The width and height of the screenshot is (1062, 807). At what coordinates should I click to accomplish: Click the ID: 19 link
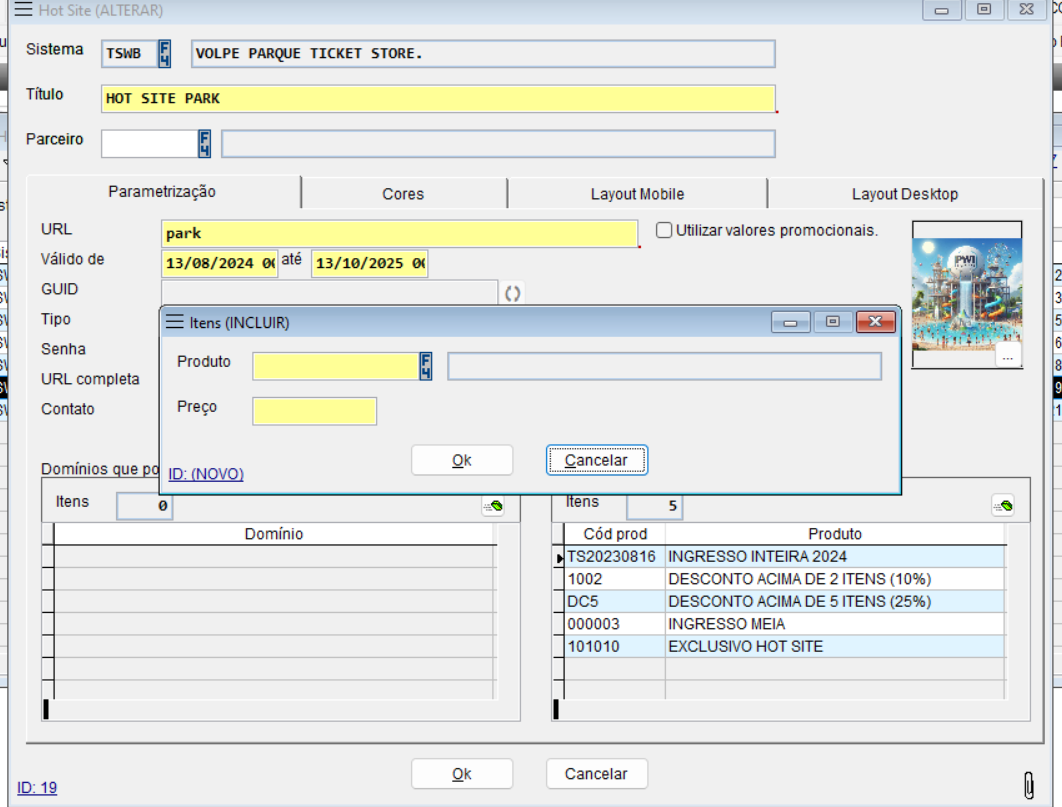(x=37, y=788)
